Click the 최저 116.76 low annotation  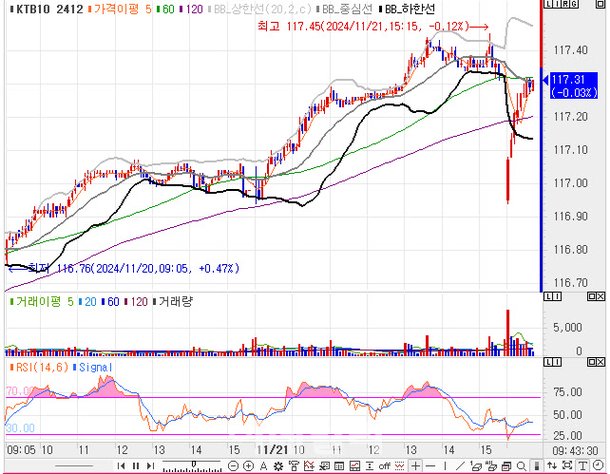tap(124, 268)
